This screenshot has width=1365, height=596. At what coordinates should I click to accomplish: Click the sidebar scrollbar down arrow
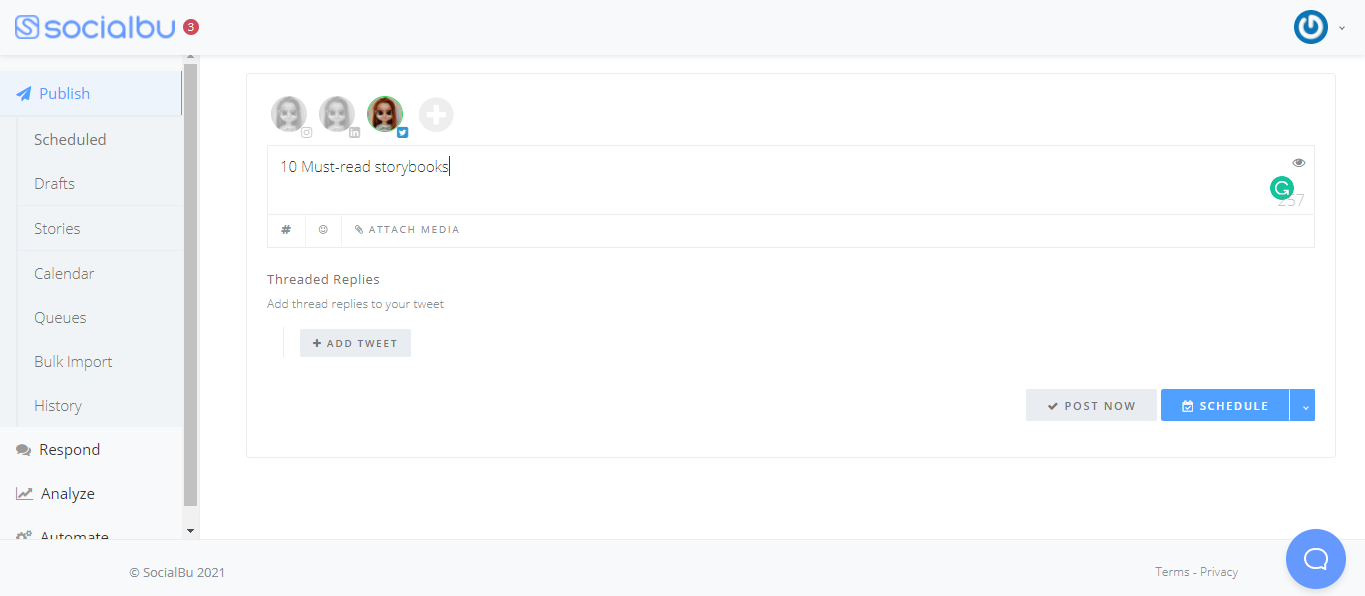(x=191, y=530)
